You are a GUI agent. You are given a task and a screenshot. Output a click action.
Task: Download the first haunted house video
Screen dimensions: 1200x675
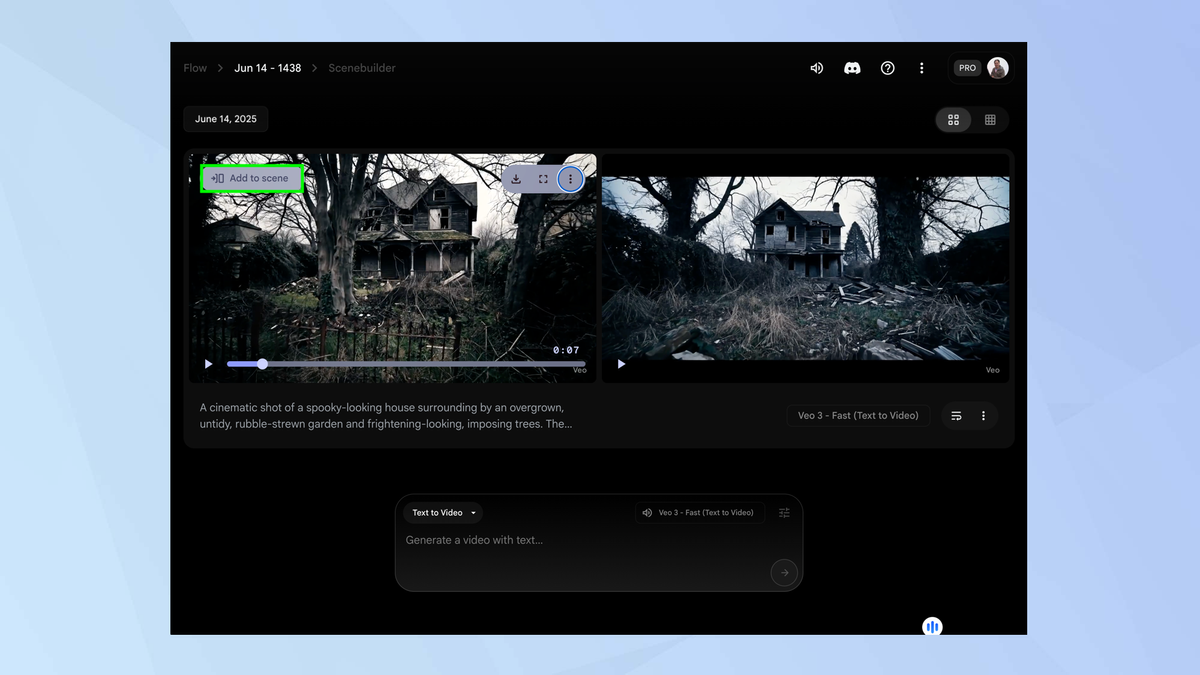point(516,179)
